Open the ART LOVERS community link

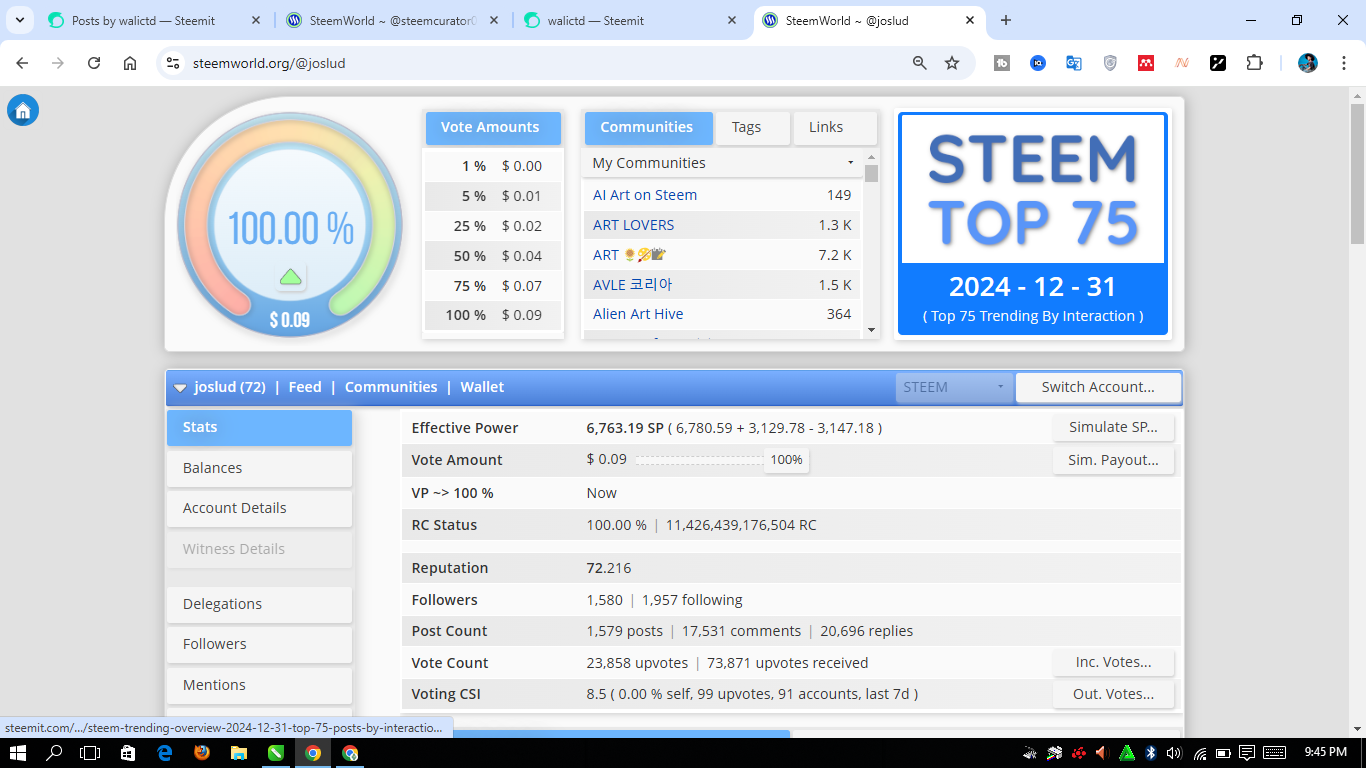[x=633, y=225]
